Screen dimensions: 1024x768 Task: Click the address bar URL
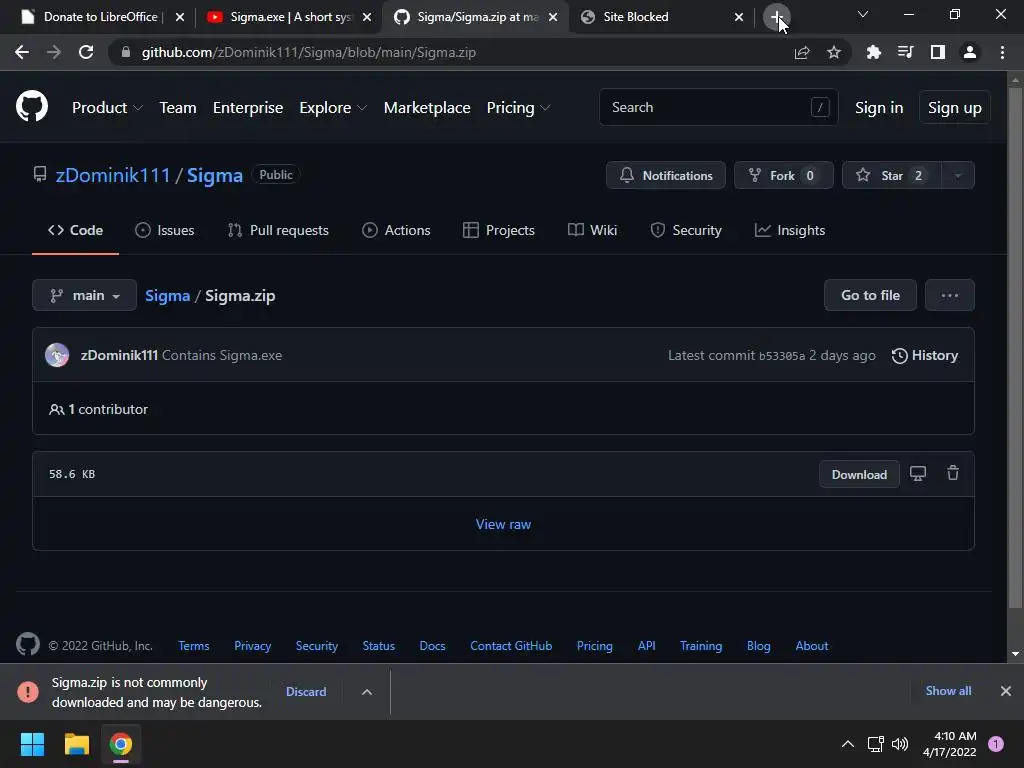[x=308, y=52]
